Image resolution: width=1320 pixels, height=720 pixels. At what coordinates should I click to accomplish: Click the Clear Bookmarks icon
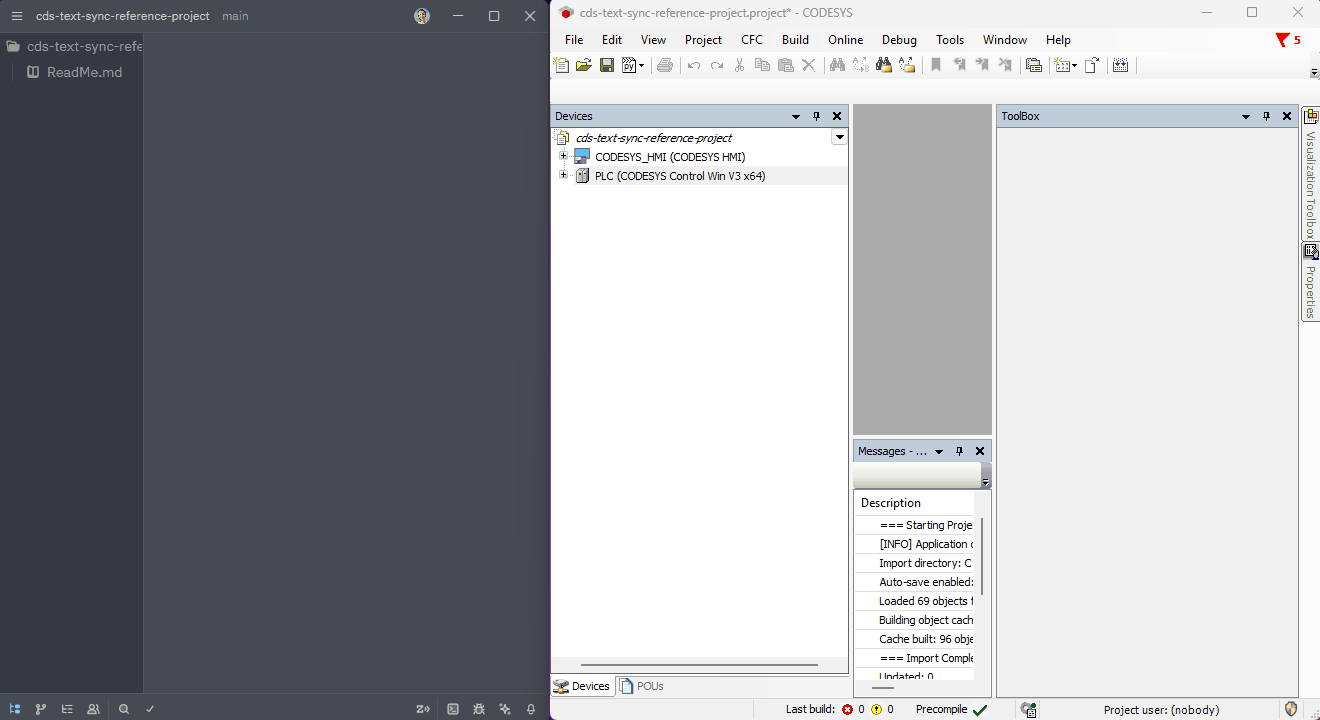(1005, 65)
